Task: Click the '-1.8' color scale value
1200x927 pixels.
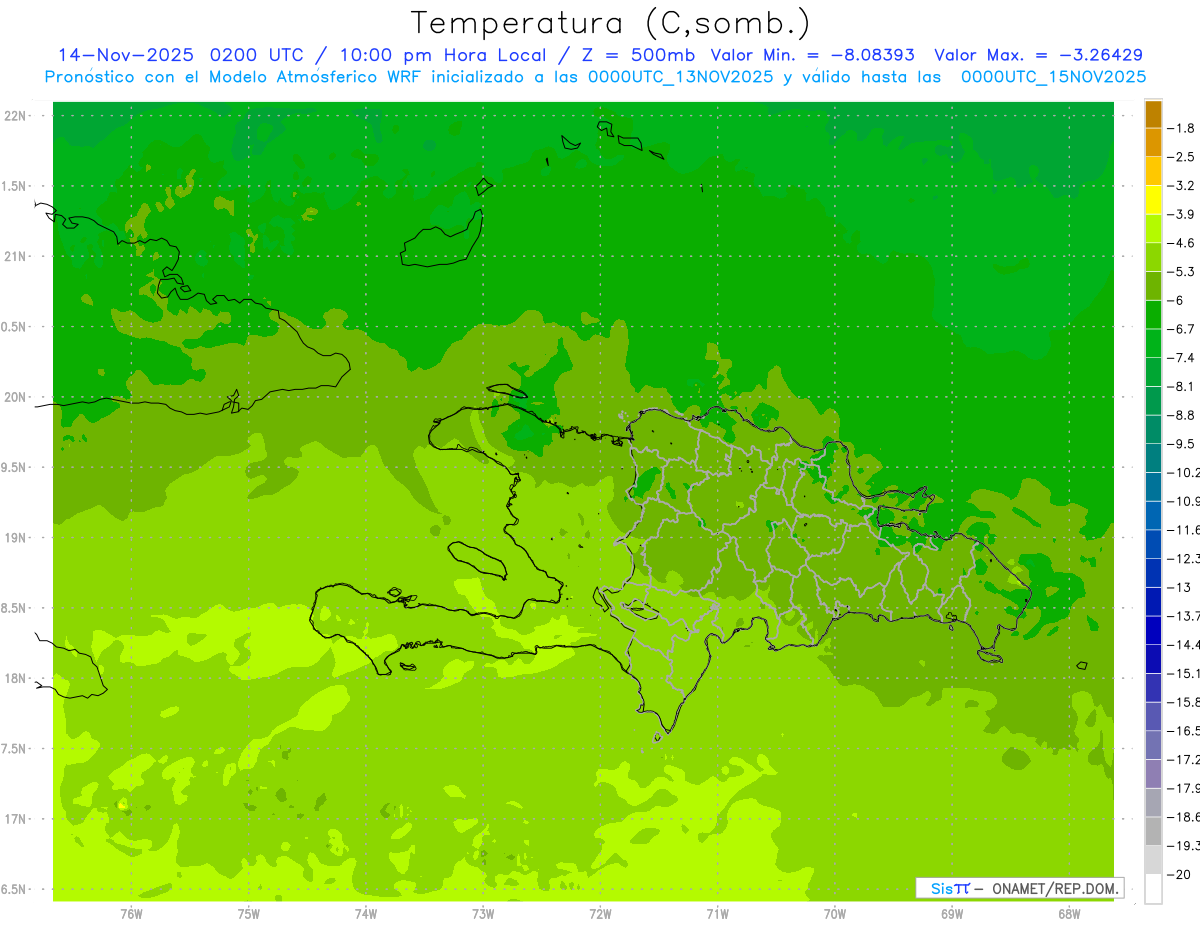Action: 1181,128
